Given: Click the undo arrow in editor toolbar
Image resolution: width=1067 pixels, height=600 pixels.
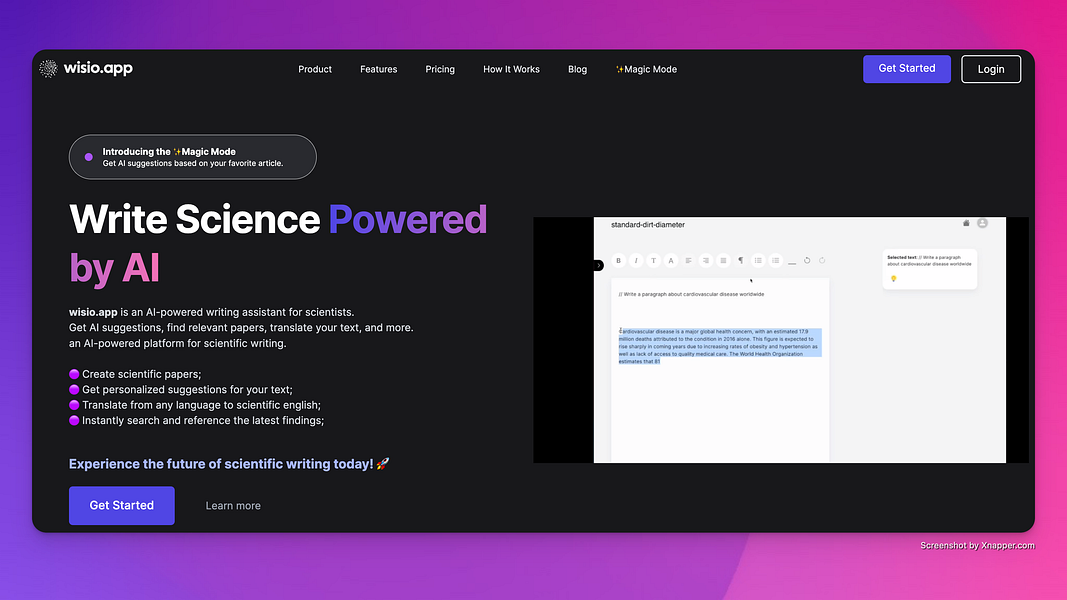Looking at the screenshot, I should 807,261.
